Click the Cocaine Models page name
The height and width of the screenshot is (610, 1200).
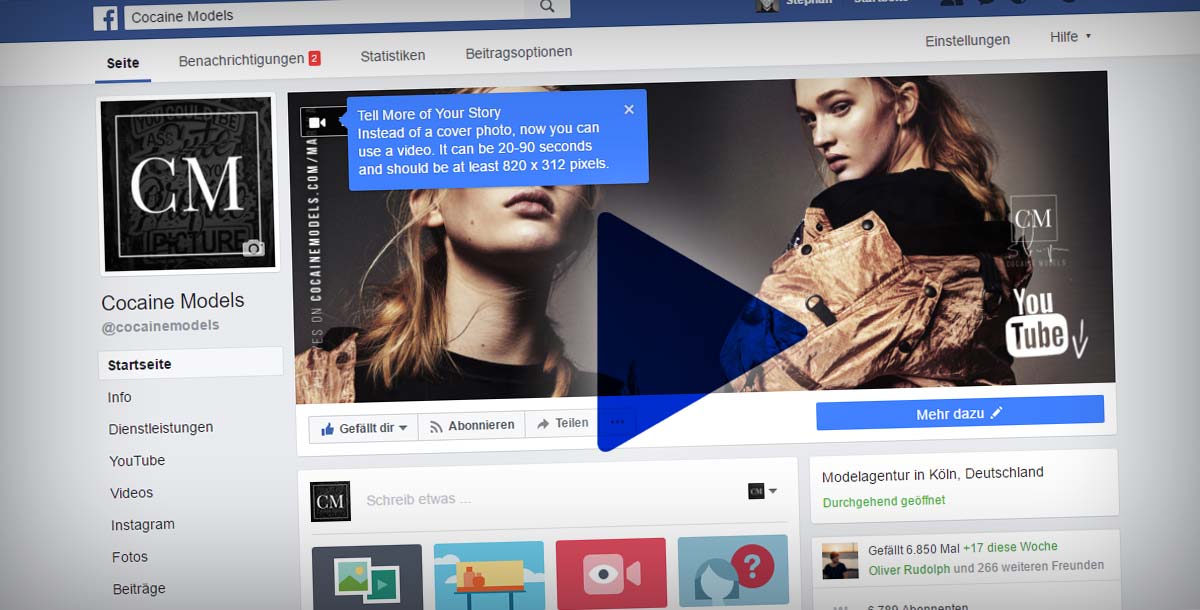pos(173,302)
